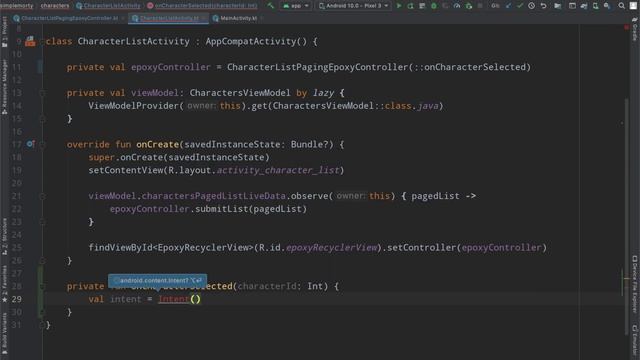This screenshot has height=360, width=640.
Task: Click charactersPagedListLiveData on line 21
Action: (213, 196)
